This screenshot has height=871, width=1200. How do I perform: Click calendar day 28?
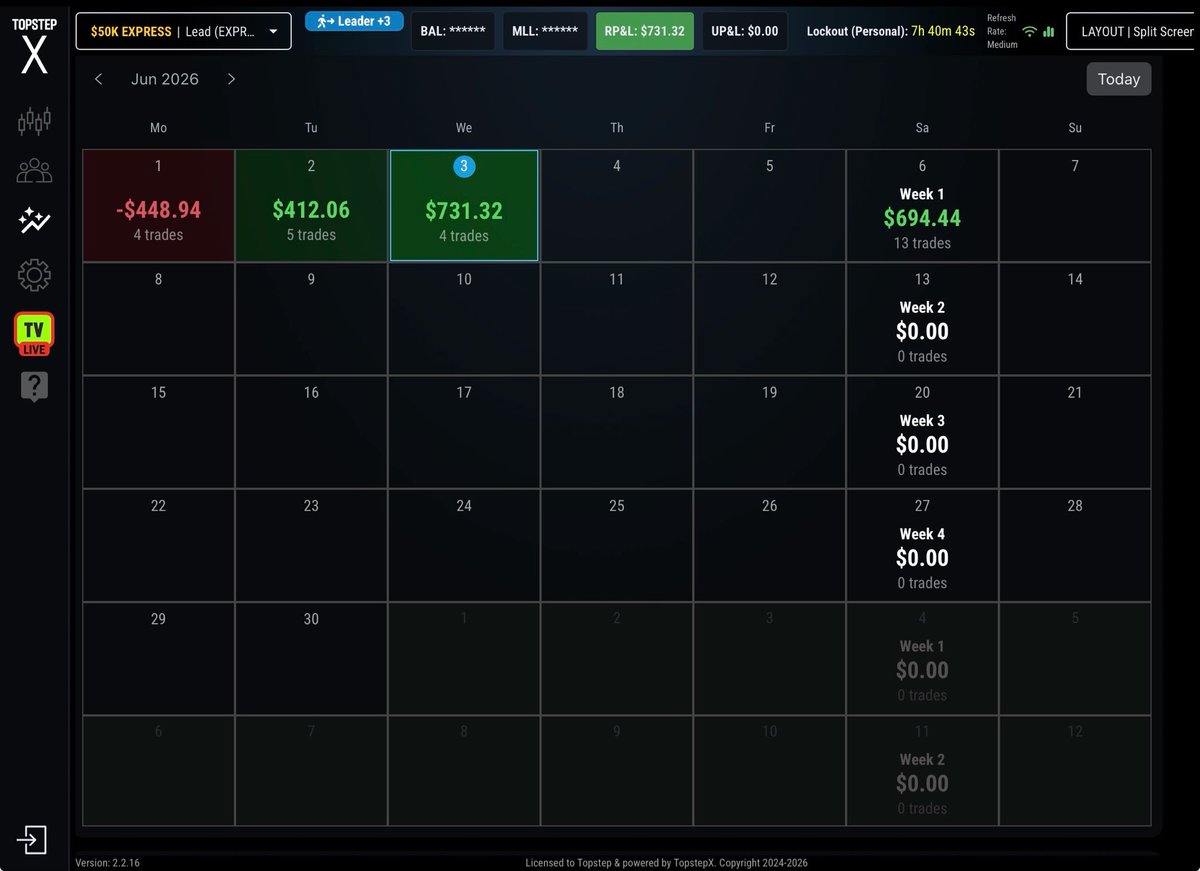(x=1075, y=545)
